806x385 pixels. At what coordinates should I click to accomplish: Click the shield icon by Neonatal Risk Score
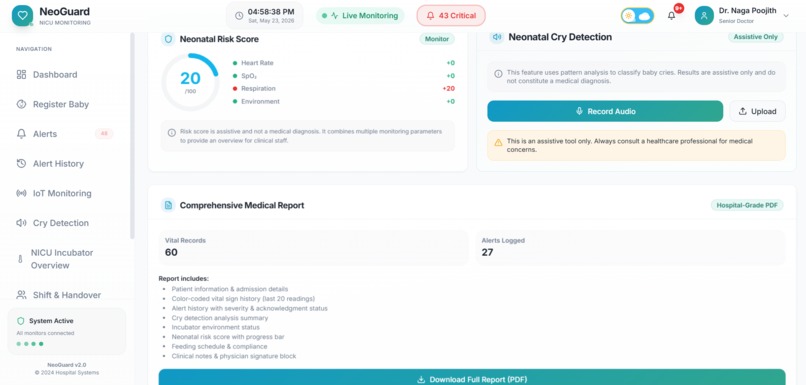pyautogui.click(x=168, y=39)
